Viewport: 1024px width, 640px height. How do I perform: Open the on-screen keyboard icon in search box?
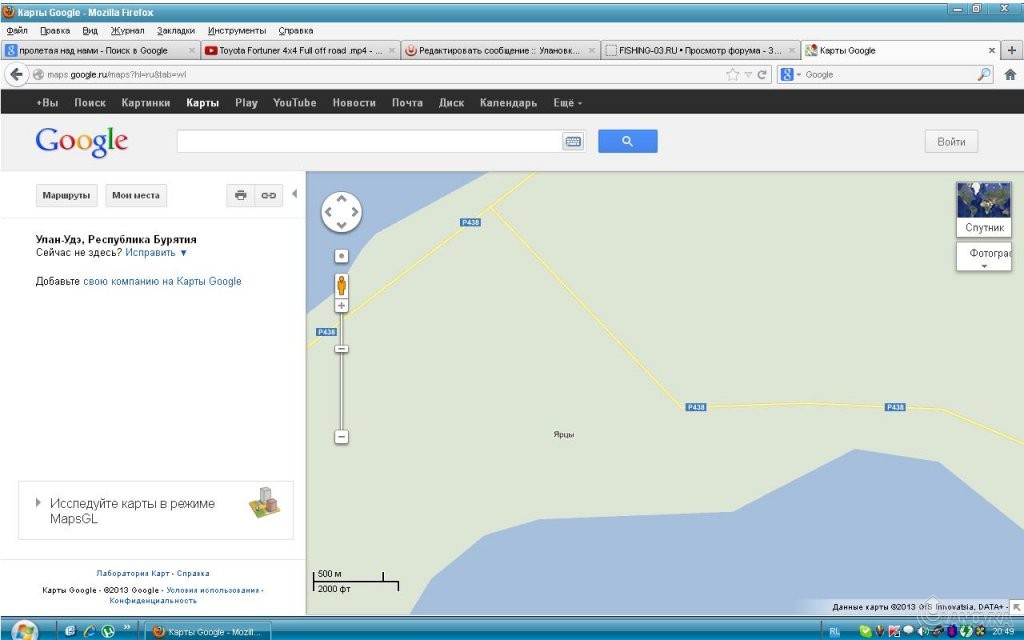573,142
